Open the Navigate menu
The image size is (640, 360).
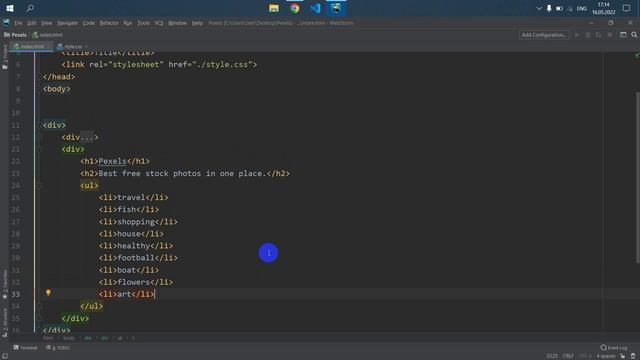[67, 23]
